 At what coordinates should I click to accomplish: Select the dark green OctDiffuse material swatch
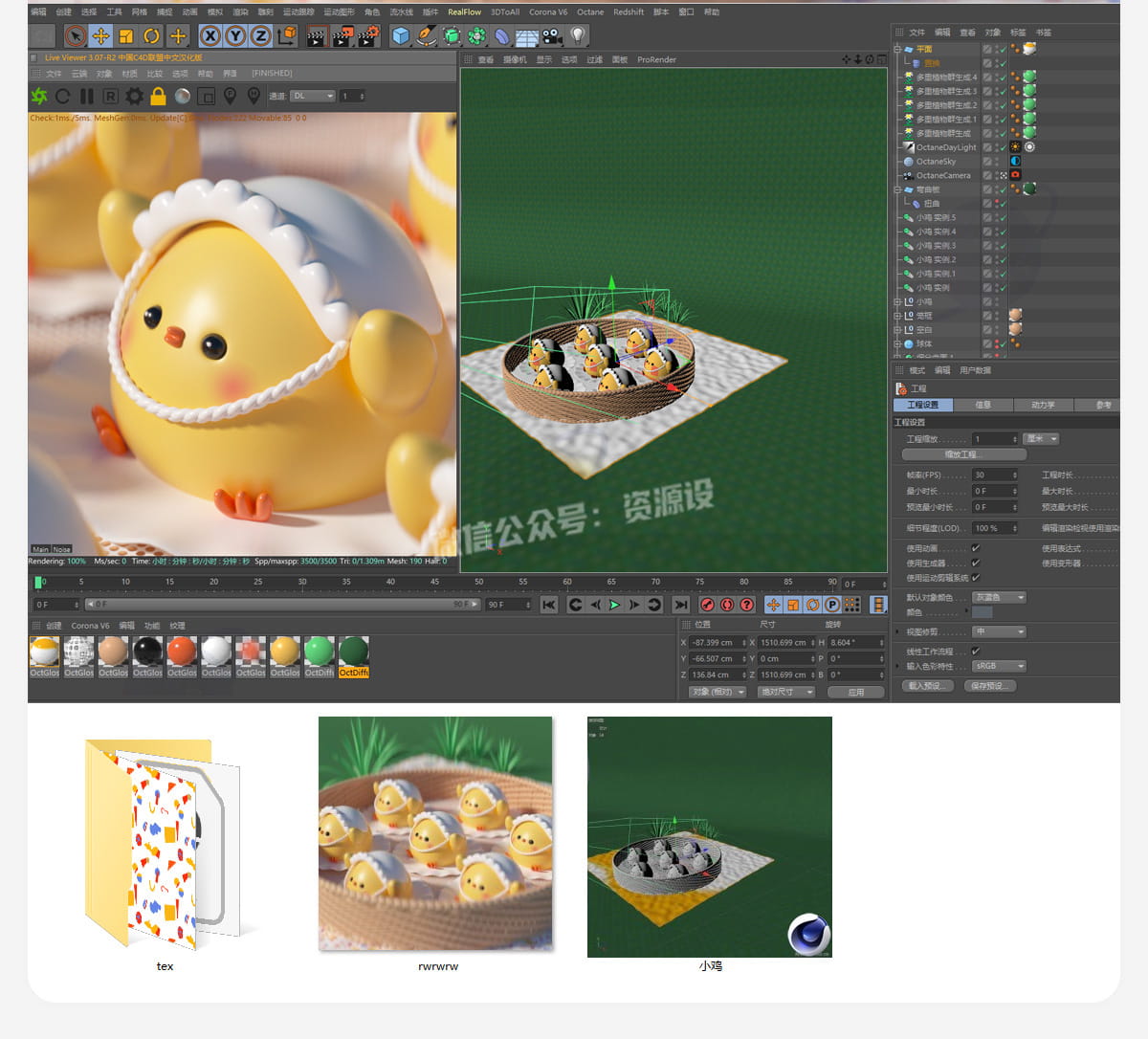click(353, 652)
